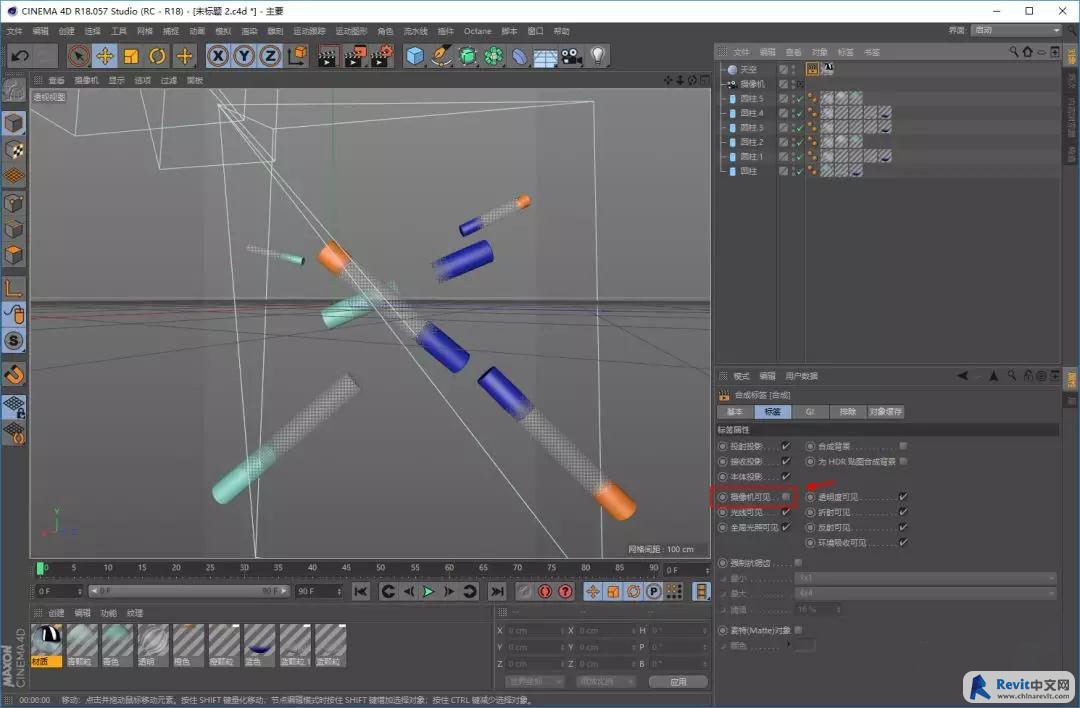Image resolution: width=1080 pixels, height=708 pixels.
Task: Toggle the Y axis lock
Action: [244, 56]
